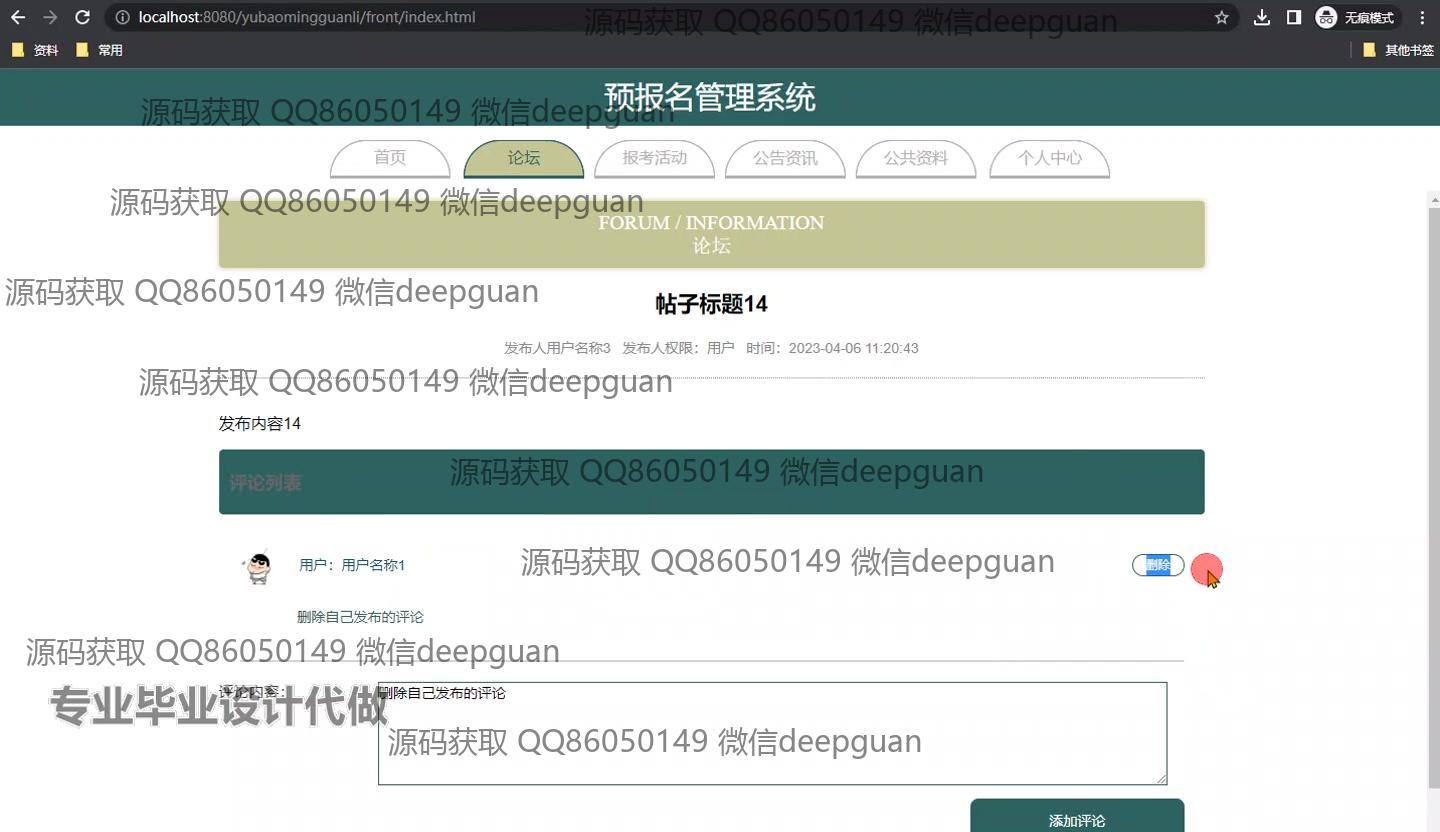The width and height of the screenshot is (1440, 832).
Task: Go to the 首页 tab
Action: 390,158
